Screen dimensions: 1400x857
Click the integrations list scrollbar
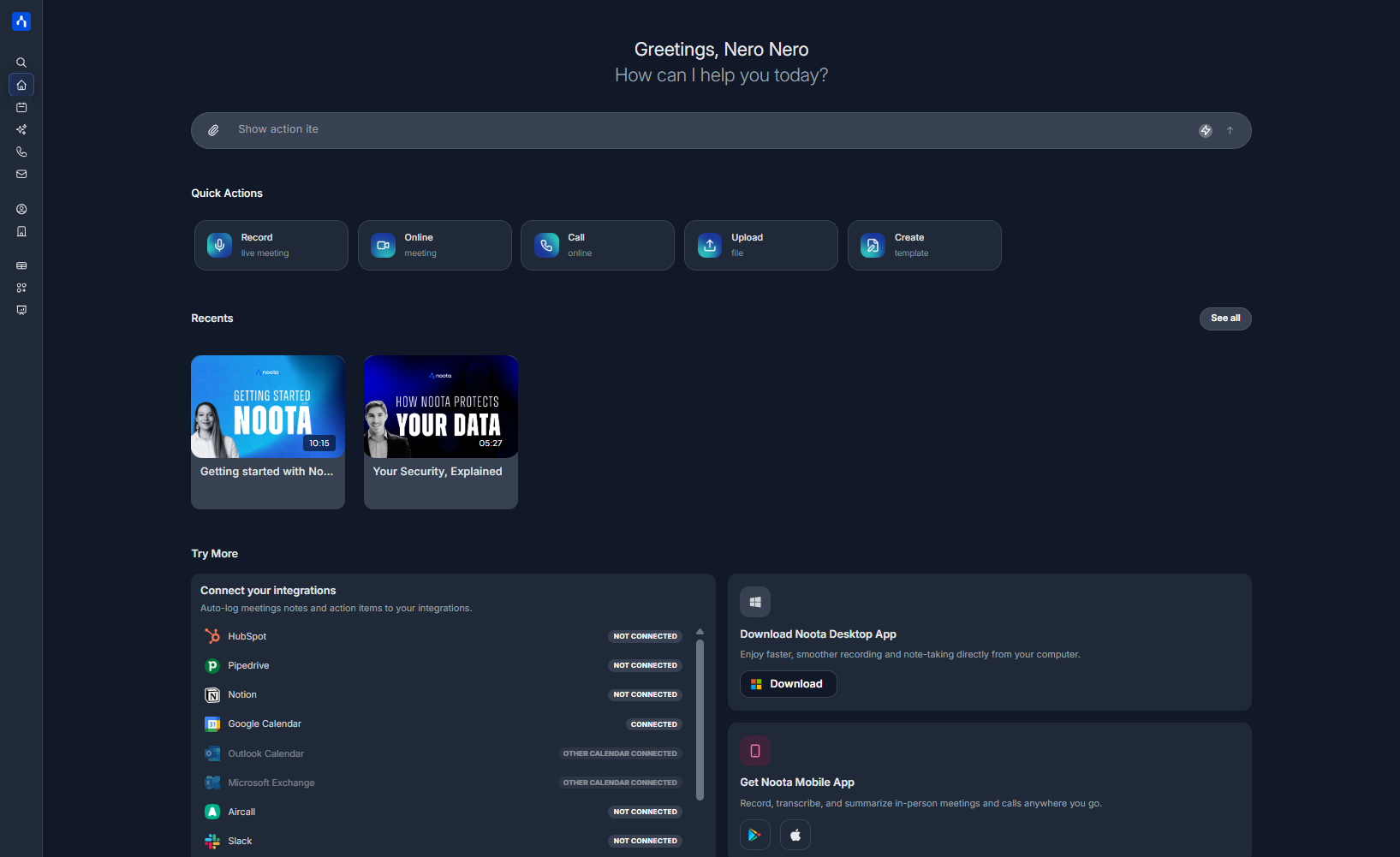700,719
